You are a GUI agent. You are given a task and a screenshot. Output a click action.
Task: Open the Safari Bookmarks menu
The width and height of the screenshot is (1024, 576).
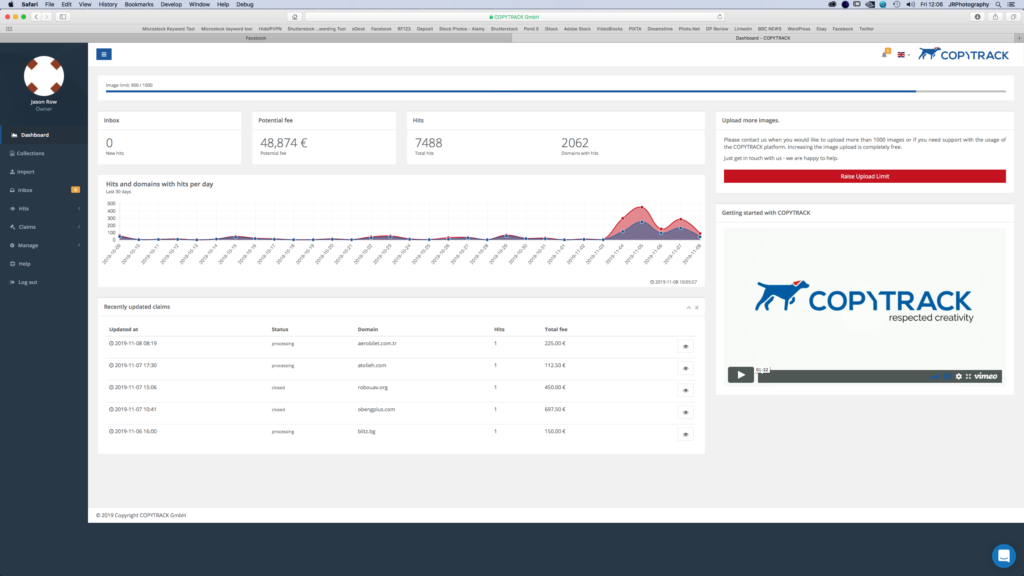(x=139, y=5)
